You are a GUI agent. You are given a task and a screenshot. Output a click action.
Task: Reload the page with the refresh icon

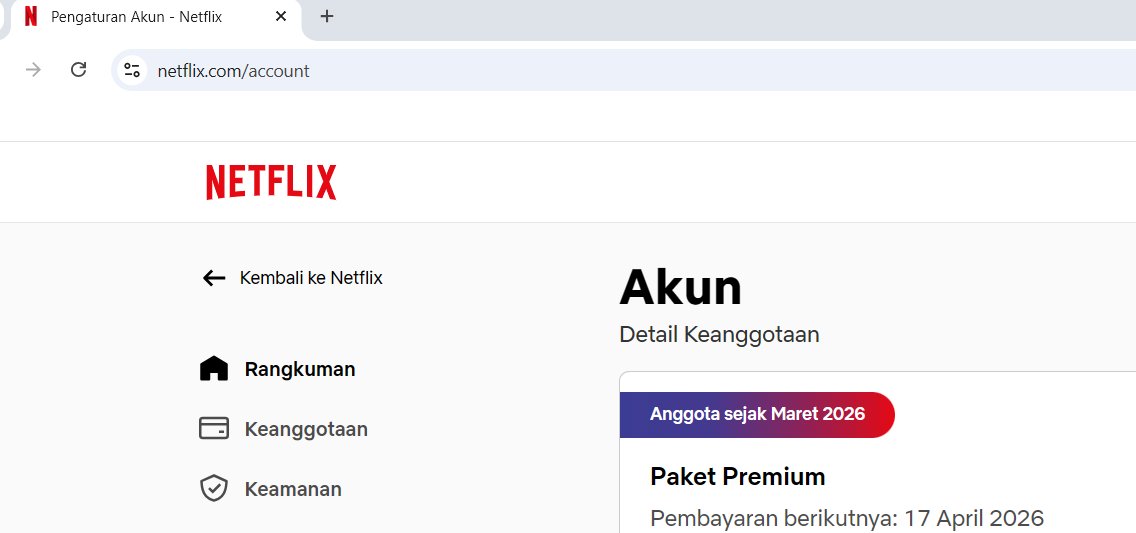pyautogui.click(x=78, y=70)
